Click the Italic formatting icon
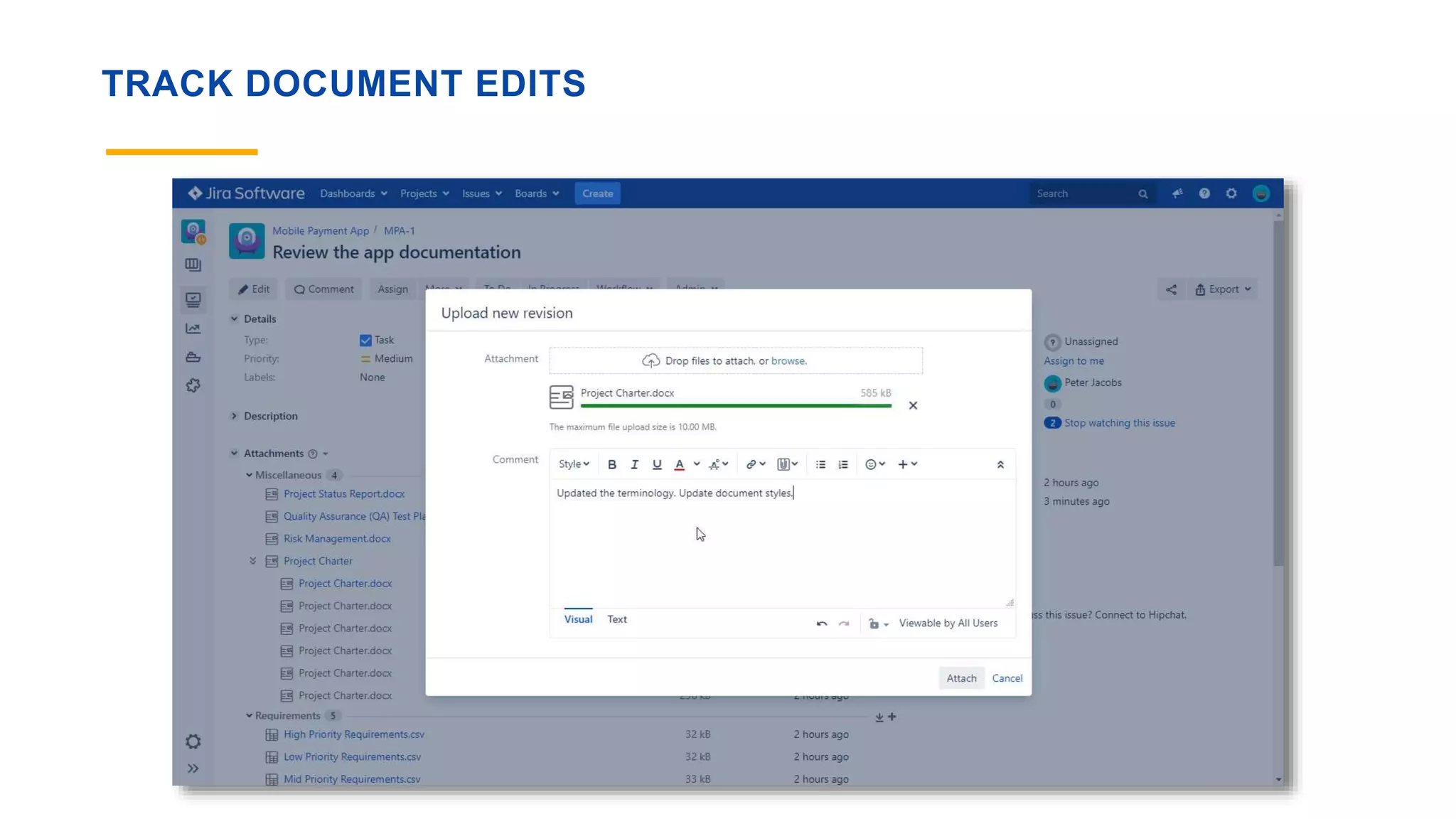The width and height of the screenshot is (1456, 819). [x=634, y=464]
